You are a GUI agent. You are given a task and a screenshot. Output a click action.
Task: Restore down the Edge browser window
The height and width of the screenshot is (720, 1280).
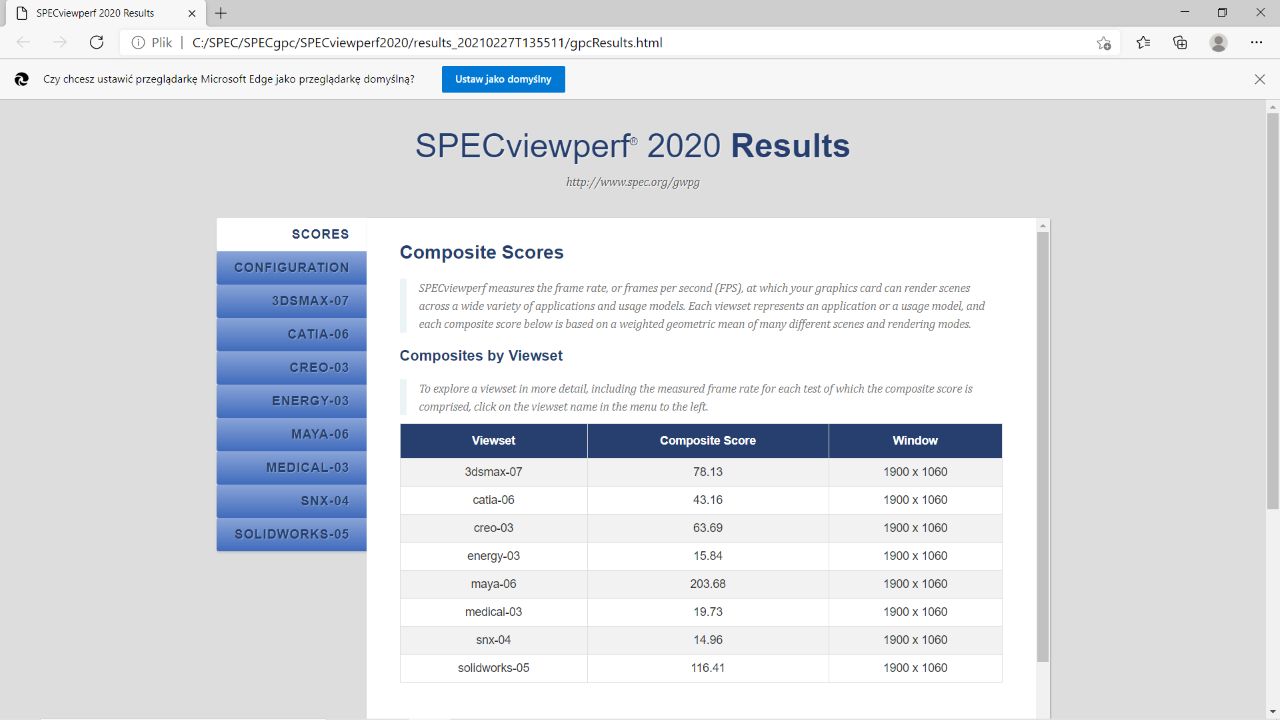pos(1222,13)
